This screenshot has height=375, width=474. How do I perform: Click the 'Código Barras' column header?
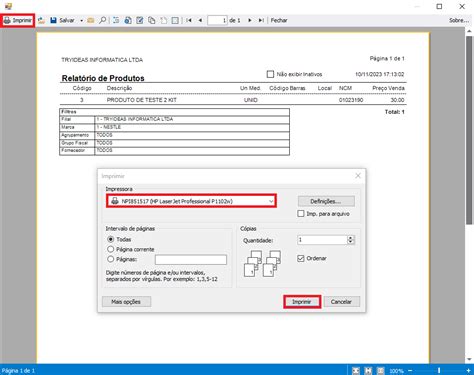coord(287,88)
